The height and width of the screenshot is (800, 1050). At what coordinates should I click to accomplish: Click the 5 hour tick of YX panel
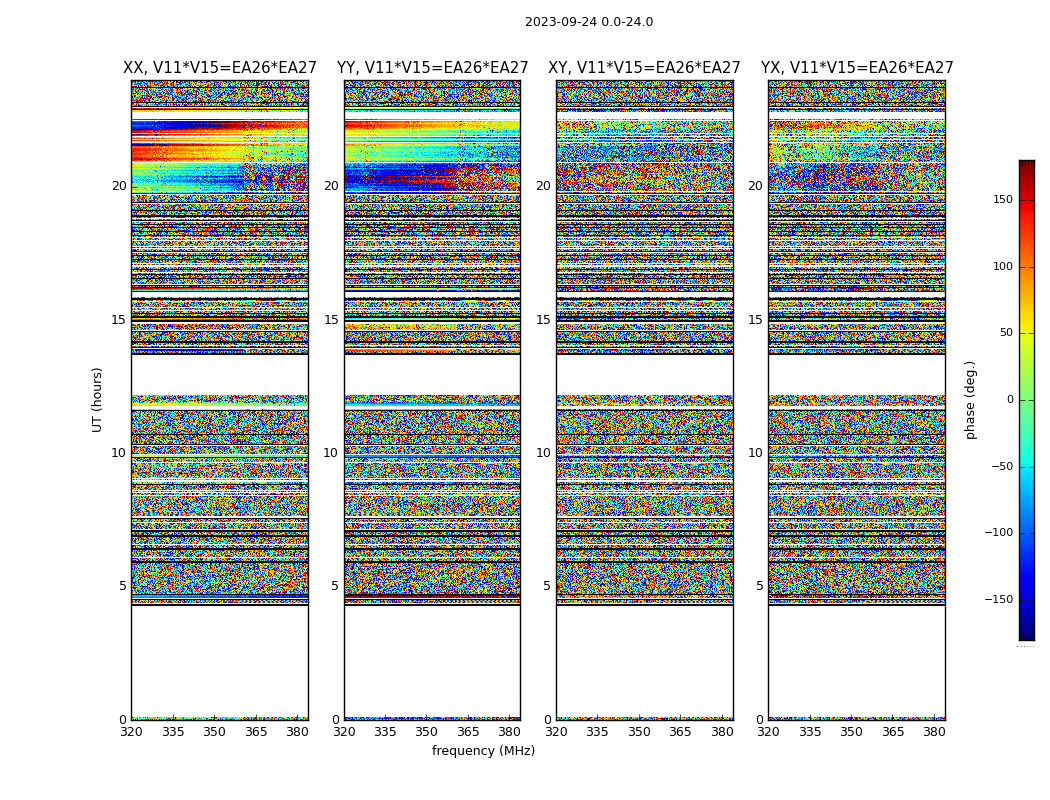click(x=759, y=586)
